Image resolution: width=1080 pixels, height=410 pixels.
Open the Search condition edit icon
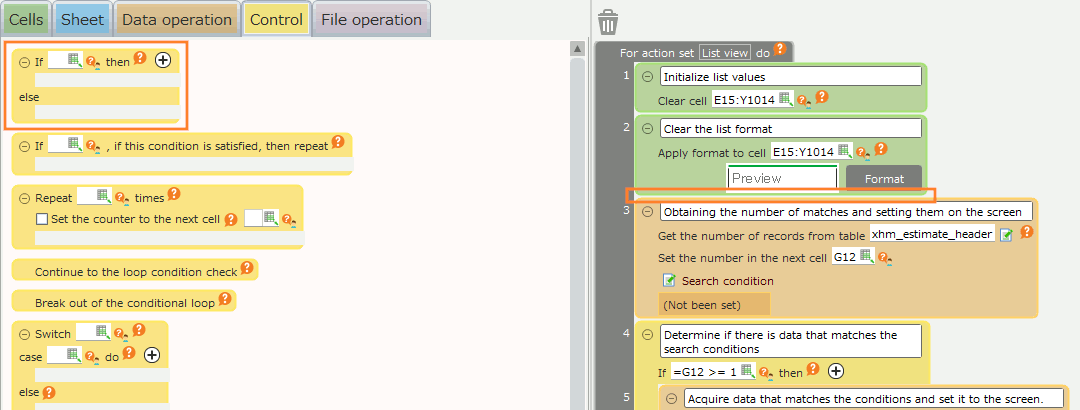coord(669,281)
